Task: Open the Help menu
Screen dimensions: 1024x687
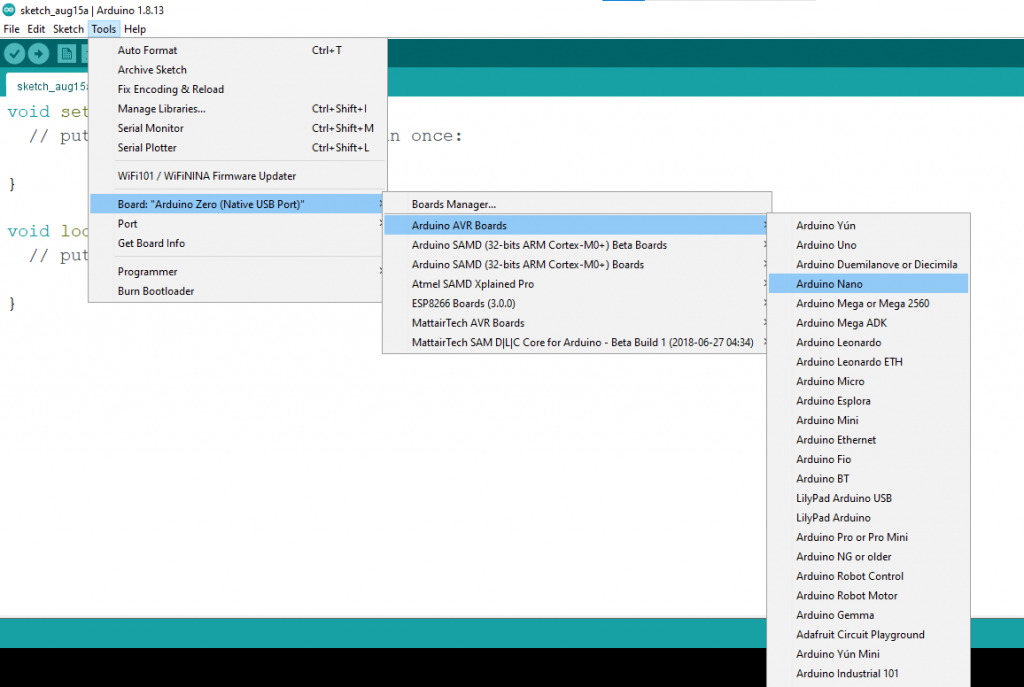Action: point(135,29)
